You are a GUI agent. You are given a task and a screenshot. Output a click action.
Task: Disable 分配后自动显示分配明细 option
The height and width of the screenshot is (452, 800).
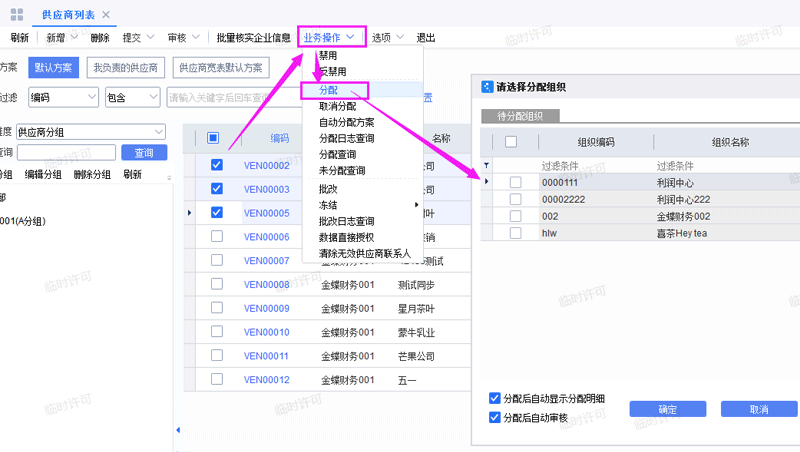click(495, 398)
